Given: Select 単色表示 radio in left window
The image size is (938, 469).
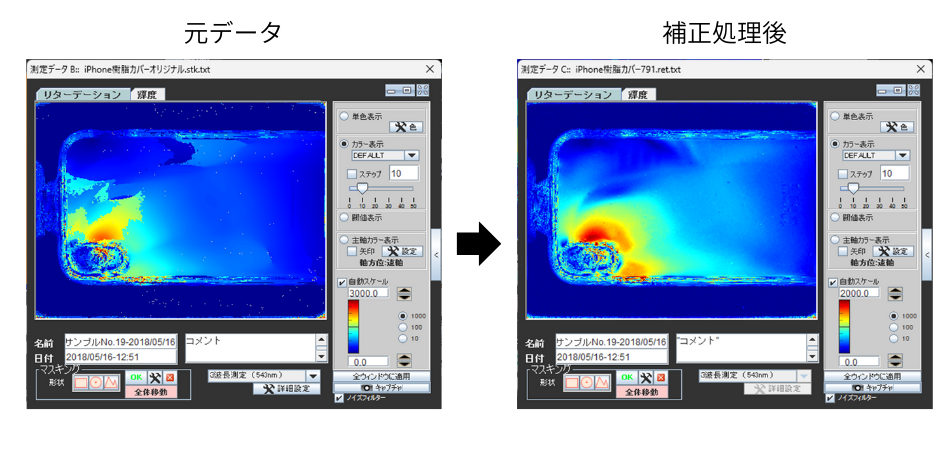Looking at the screenshot, I should (x=345, y=117).
